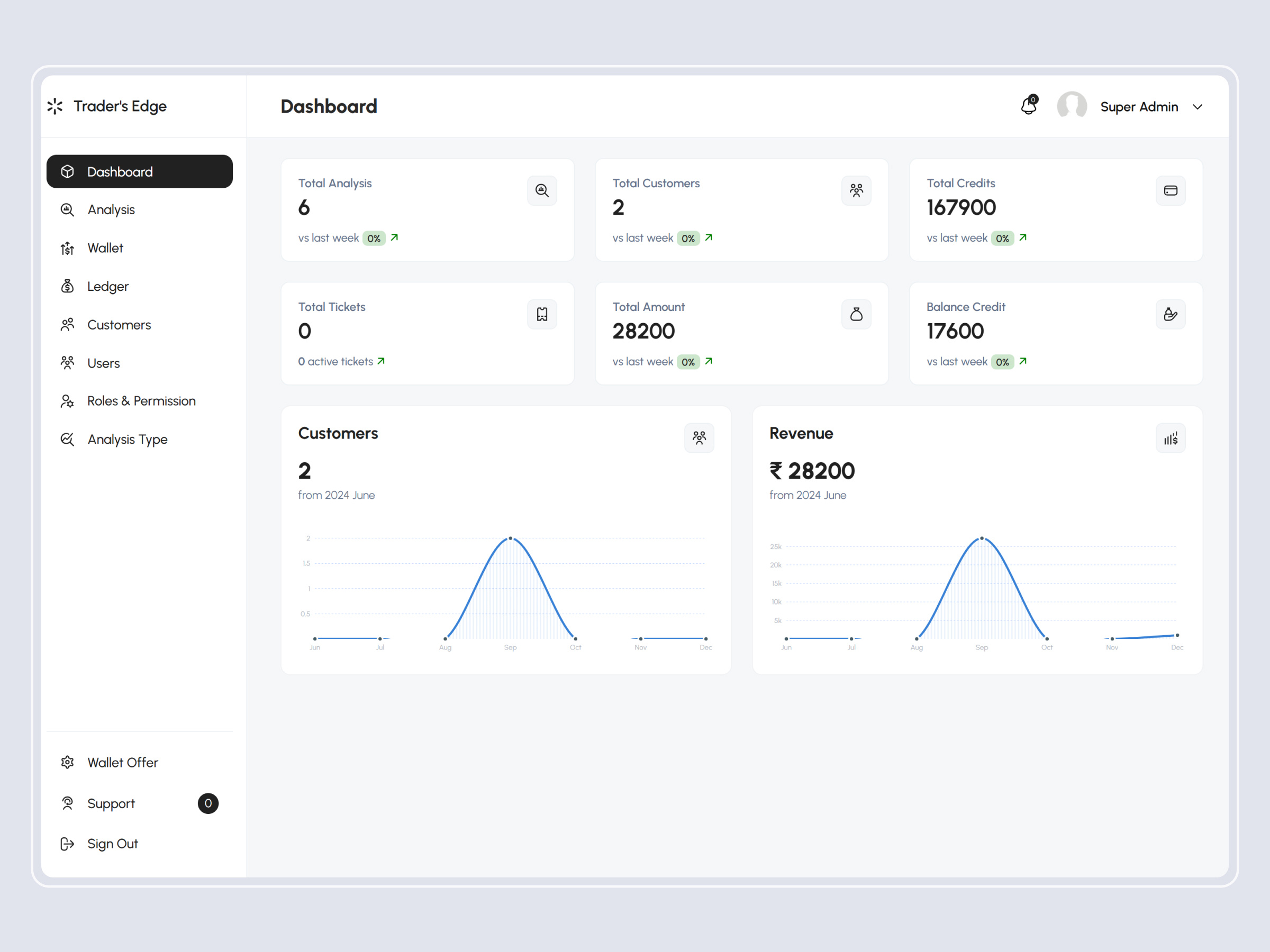
Task: Click the magnifier icon on Total Analysis card
Action: tap(541, 190)
